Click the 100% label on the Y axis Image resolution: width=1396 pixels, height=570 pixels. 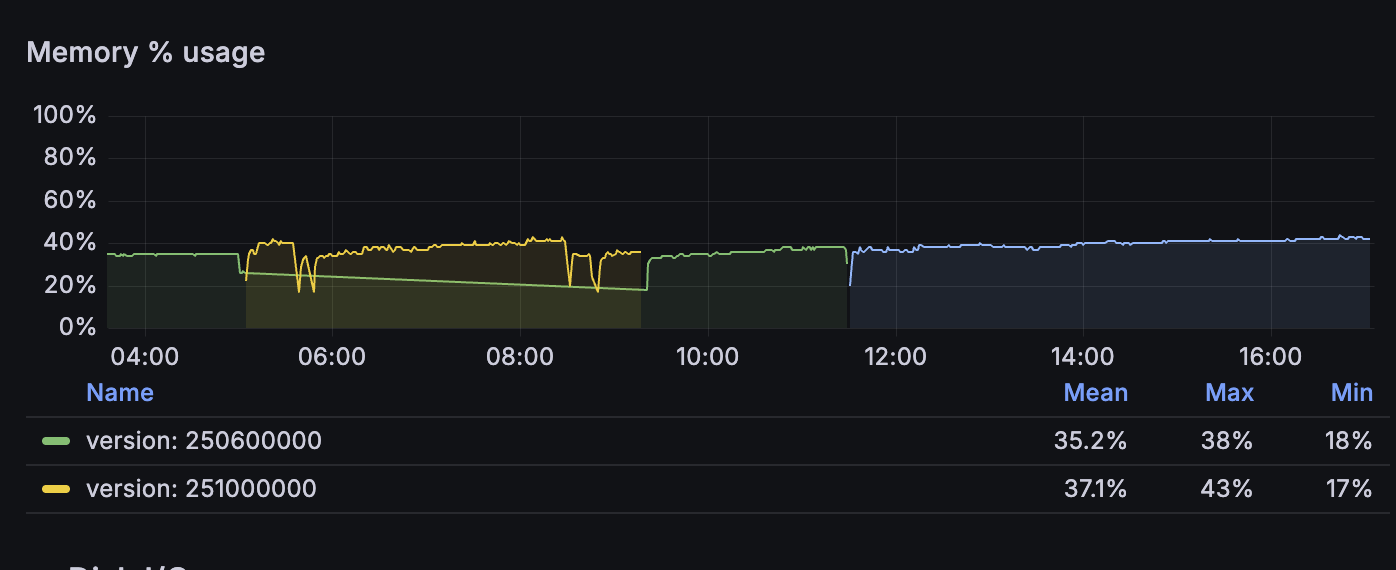coord(65,115)
